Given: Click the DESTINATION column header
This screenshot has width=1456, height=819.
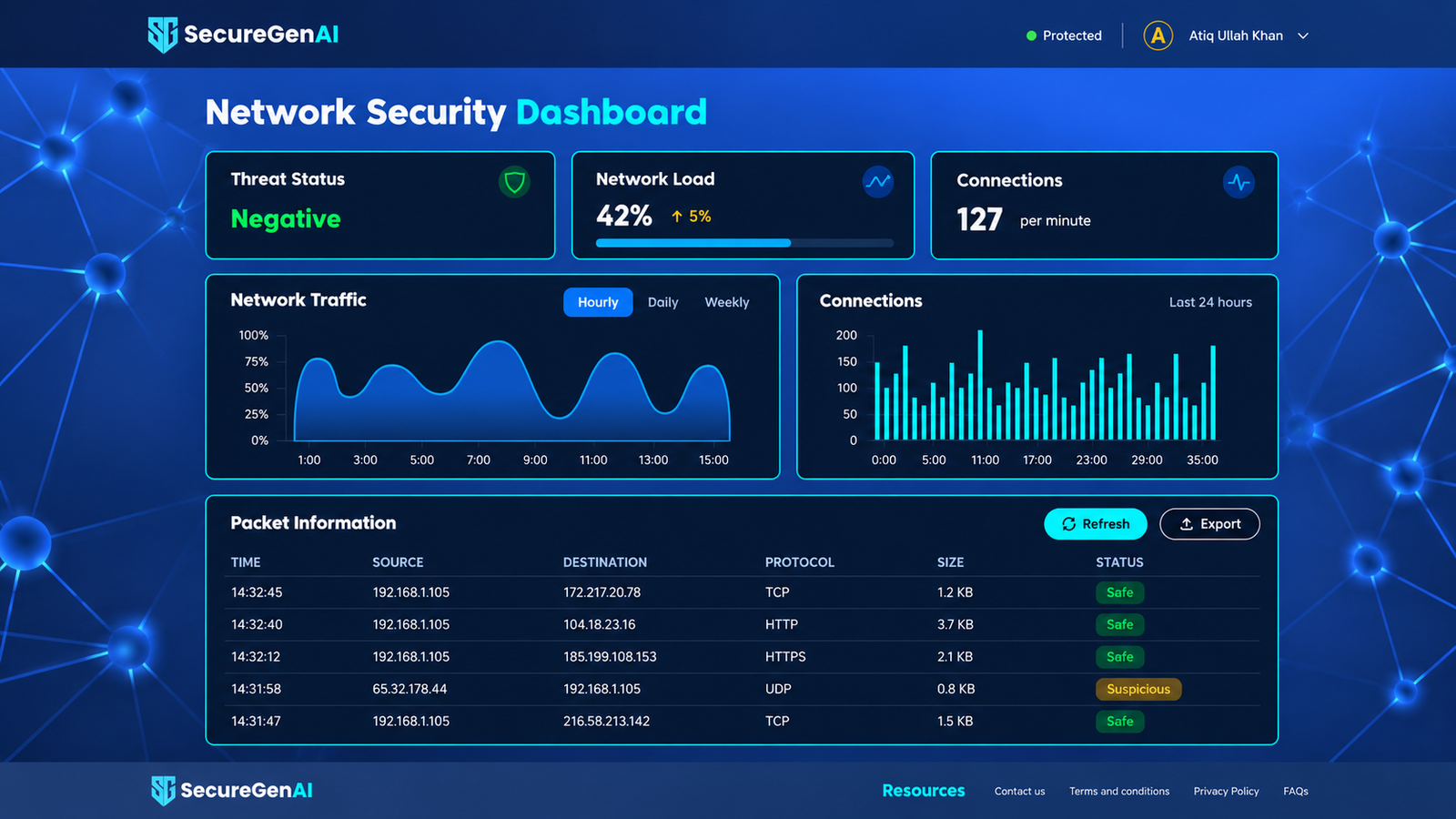Looking at the screenshot, I should 605,562.
